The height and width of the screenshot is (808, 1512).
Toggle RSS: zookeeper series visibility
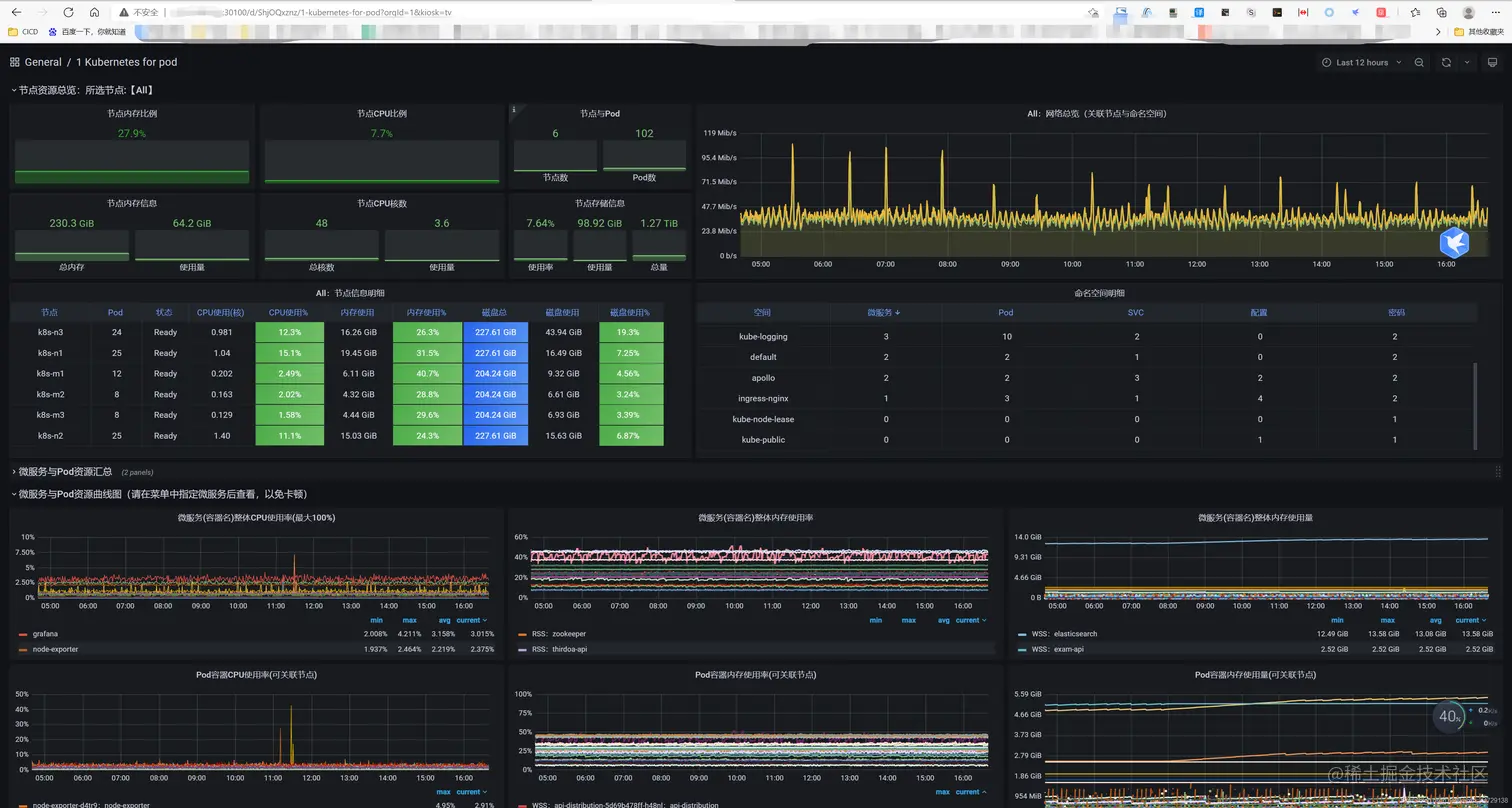[x=558, y=634]
